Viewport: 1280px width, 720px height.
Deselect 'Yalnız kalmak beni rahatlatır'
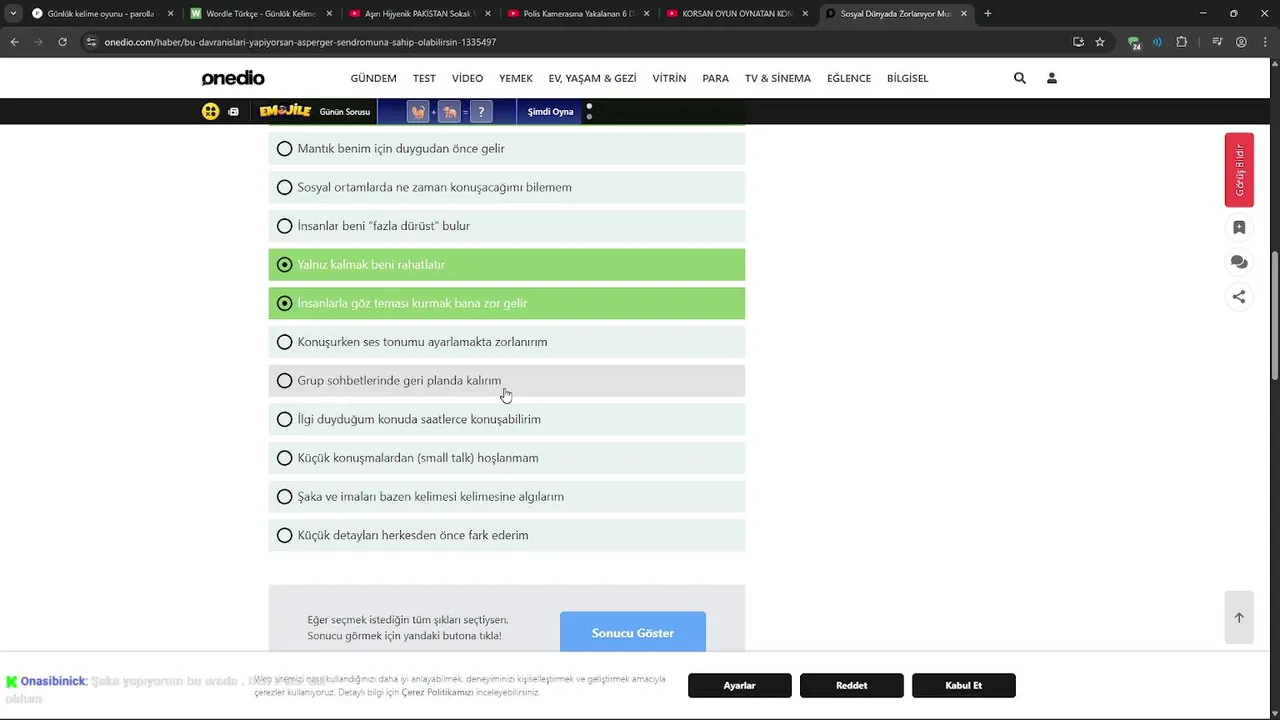point(506,264)
